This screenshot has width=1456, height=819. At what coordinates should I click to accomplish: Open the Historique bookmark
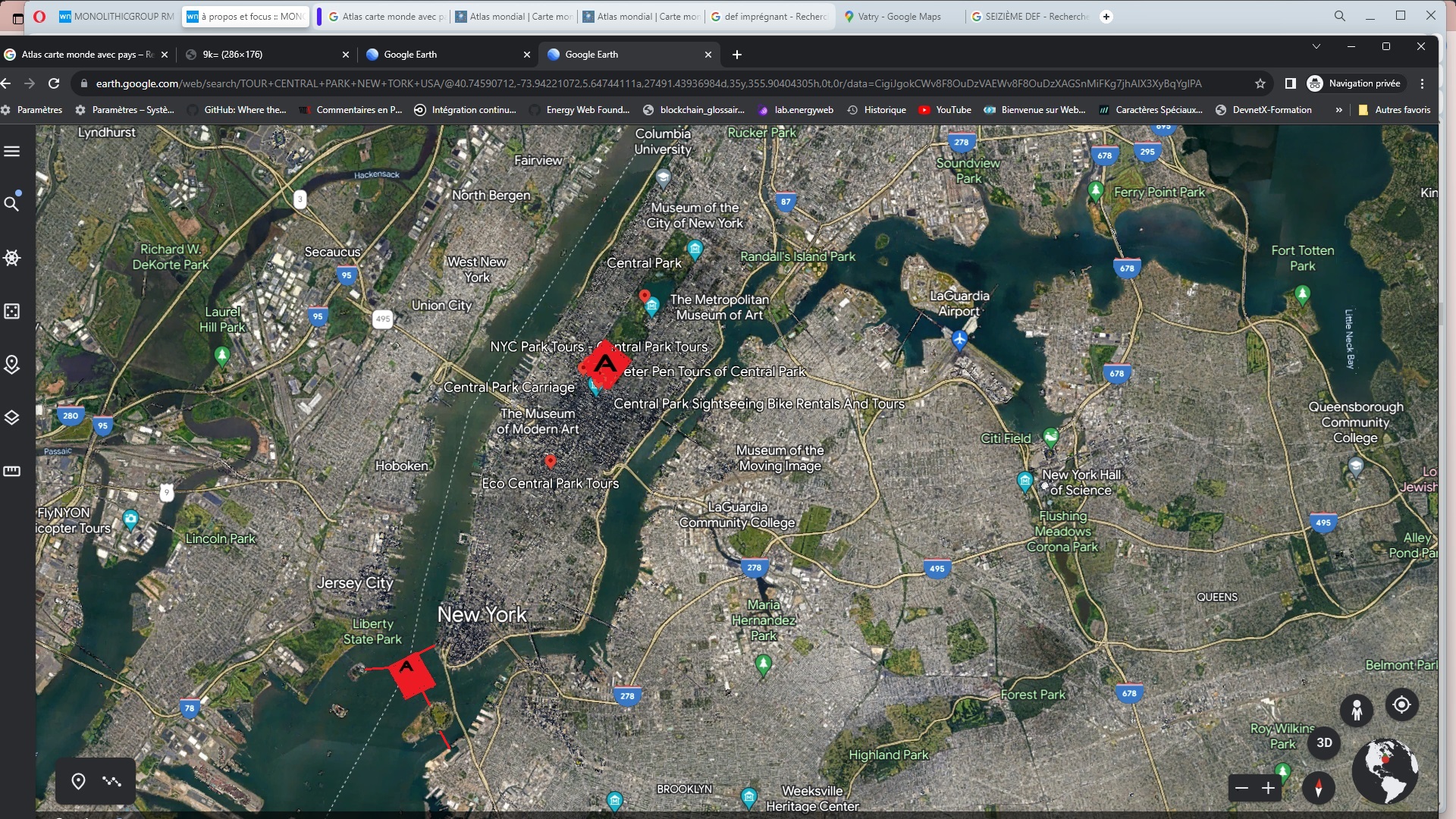[x=877, y=110]
